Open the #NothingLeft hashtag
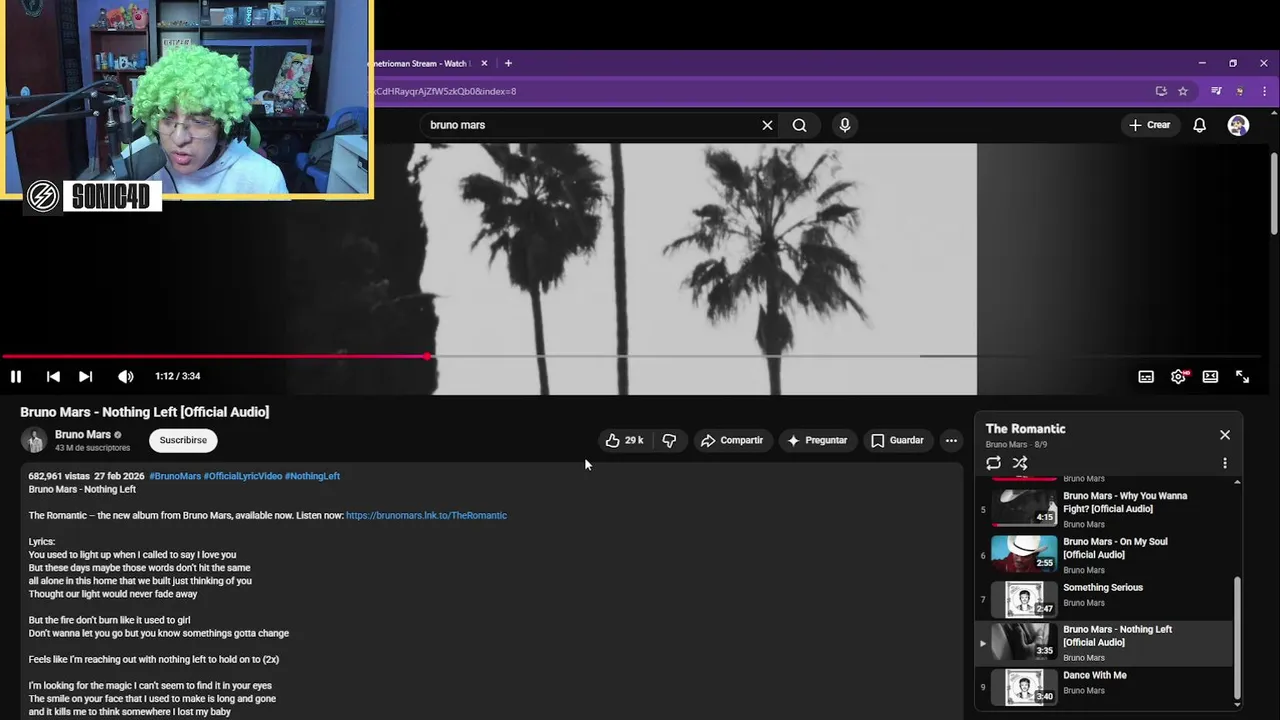Viewport: 1280px width, 720px height. (312, 476)
